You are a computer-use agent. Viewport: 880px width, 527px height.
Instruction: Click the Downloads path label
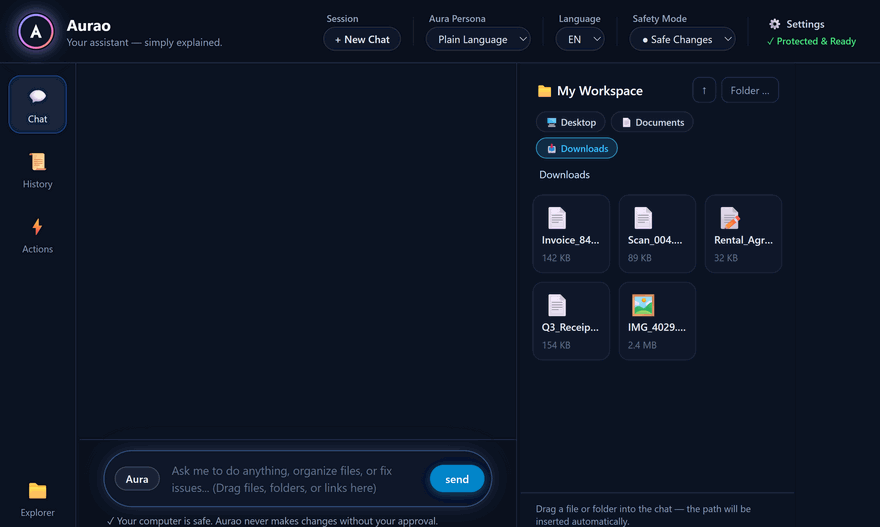coord(565,175)
